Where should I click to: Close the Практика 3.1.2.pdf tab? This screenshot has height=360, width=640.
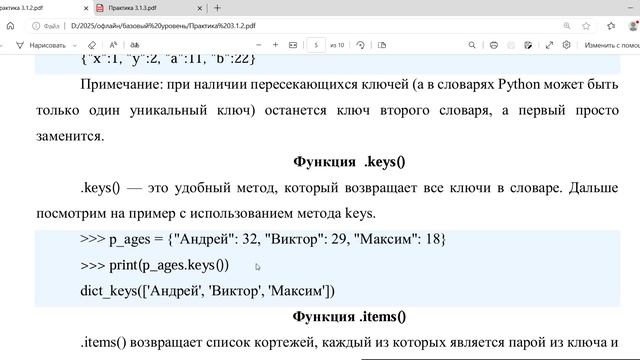tap(86, 8)
